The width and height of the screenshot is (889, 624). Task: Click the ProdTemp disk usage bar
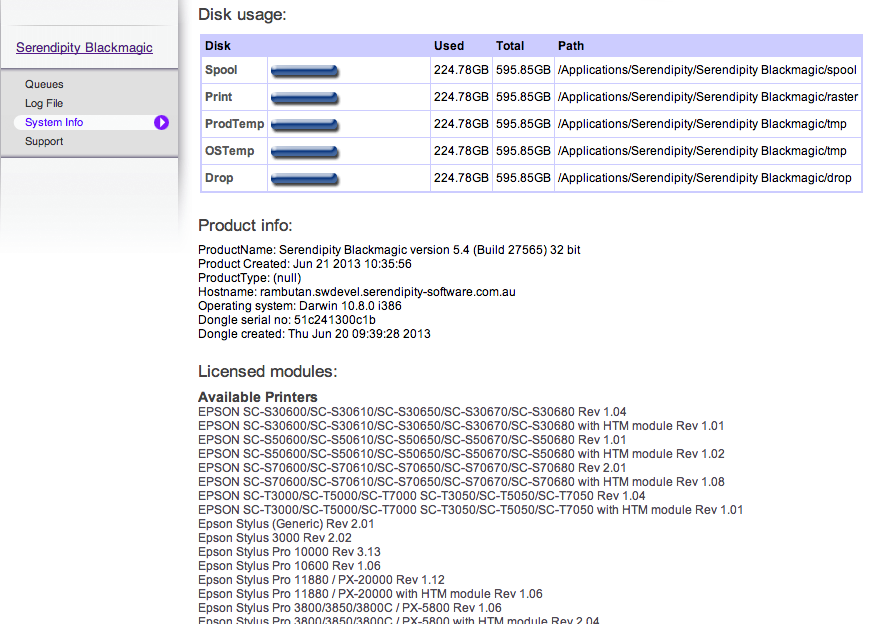tap(305, 125)
